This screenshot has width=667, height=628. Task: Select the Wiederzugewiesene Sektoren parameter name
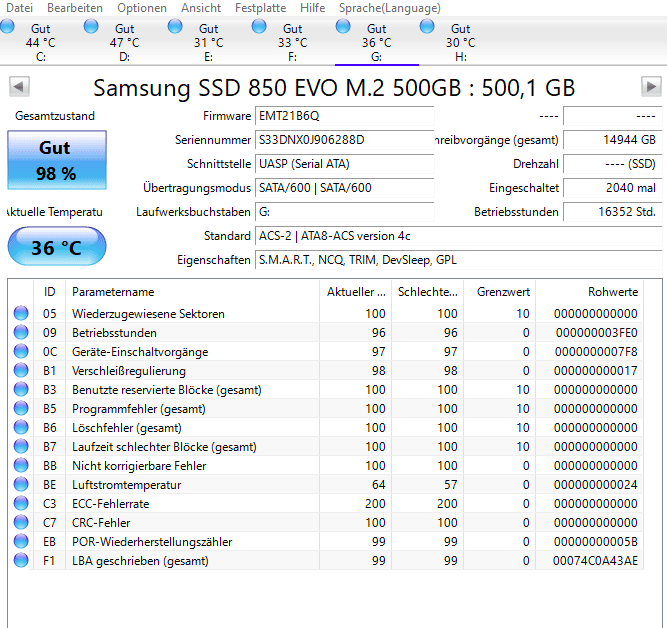click(148, 314)
